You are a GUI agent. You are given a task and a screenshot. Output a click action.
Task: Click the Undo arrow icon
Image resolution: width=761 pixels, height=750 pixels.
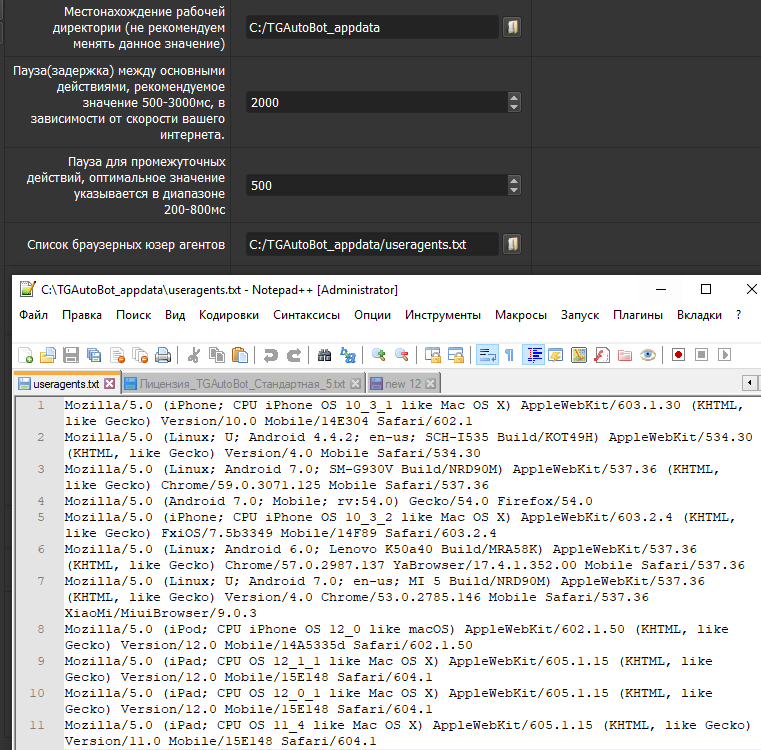(x=270, y=354)
